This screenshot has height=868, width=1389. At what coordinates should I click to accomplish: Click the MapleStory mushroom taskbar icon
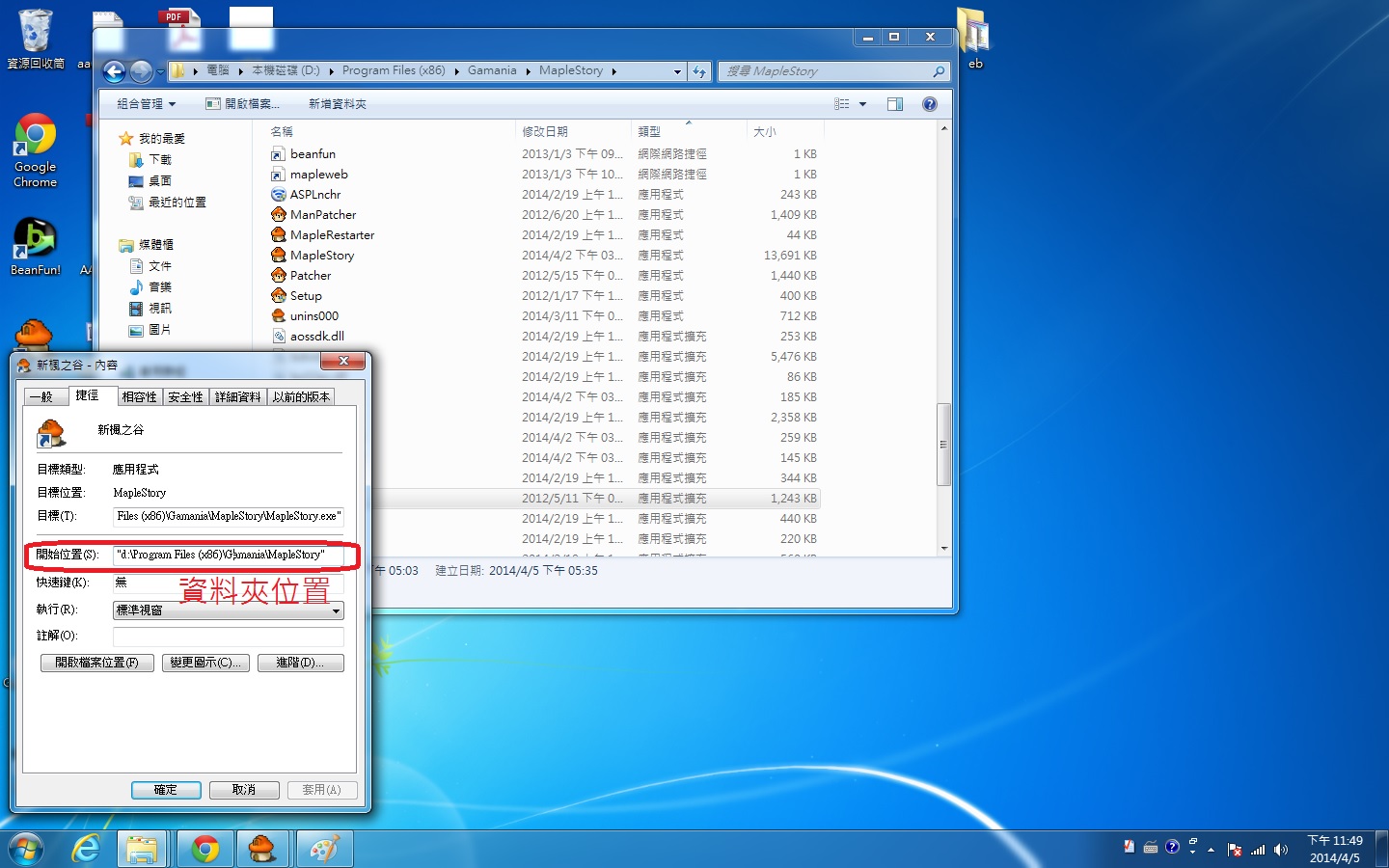click(262, 849)
